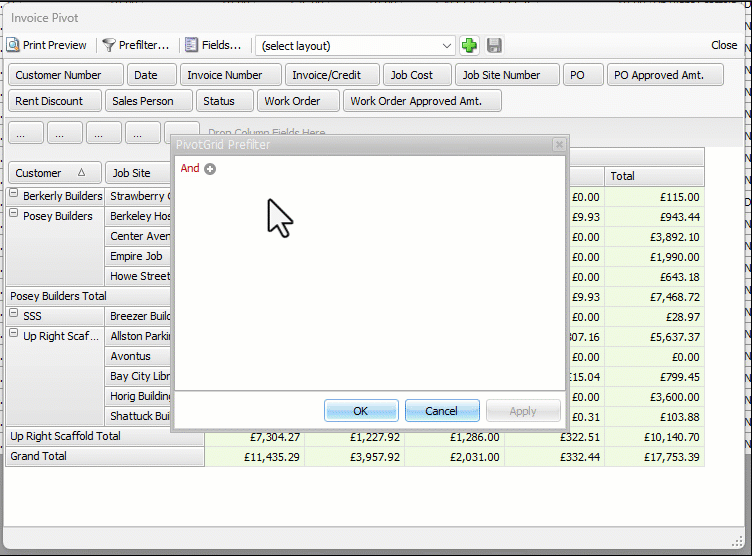This screenshot has height=556, width=752.
Task: Click the Close button in the toolbar
Action: pos(724,45)
